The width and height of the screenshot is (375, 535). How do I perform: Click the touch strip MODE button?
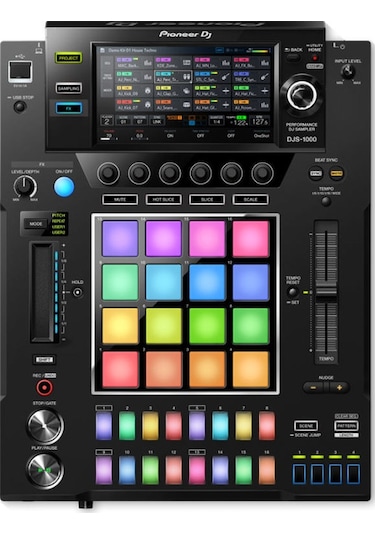tap(36, 224)
